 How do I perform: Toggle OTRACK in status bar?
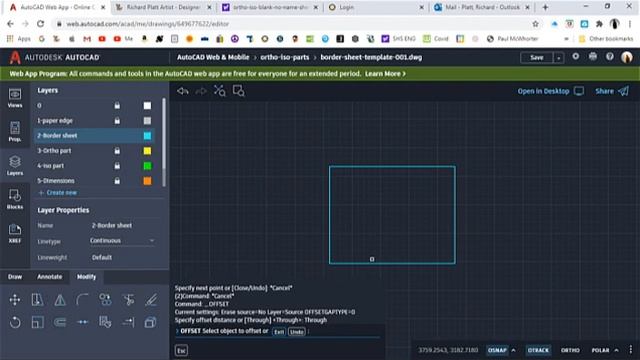click(538, 350)
